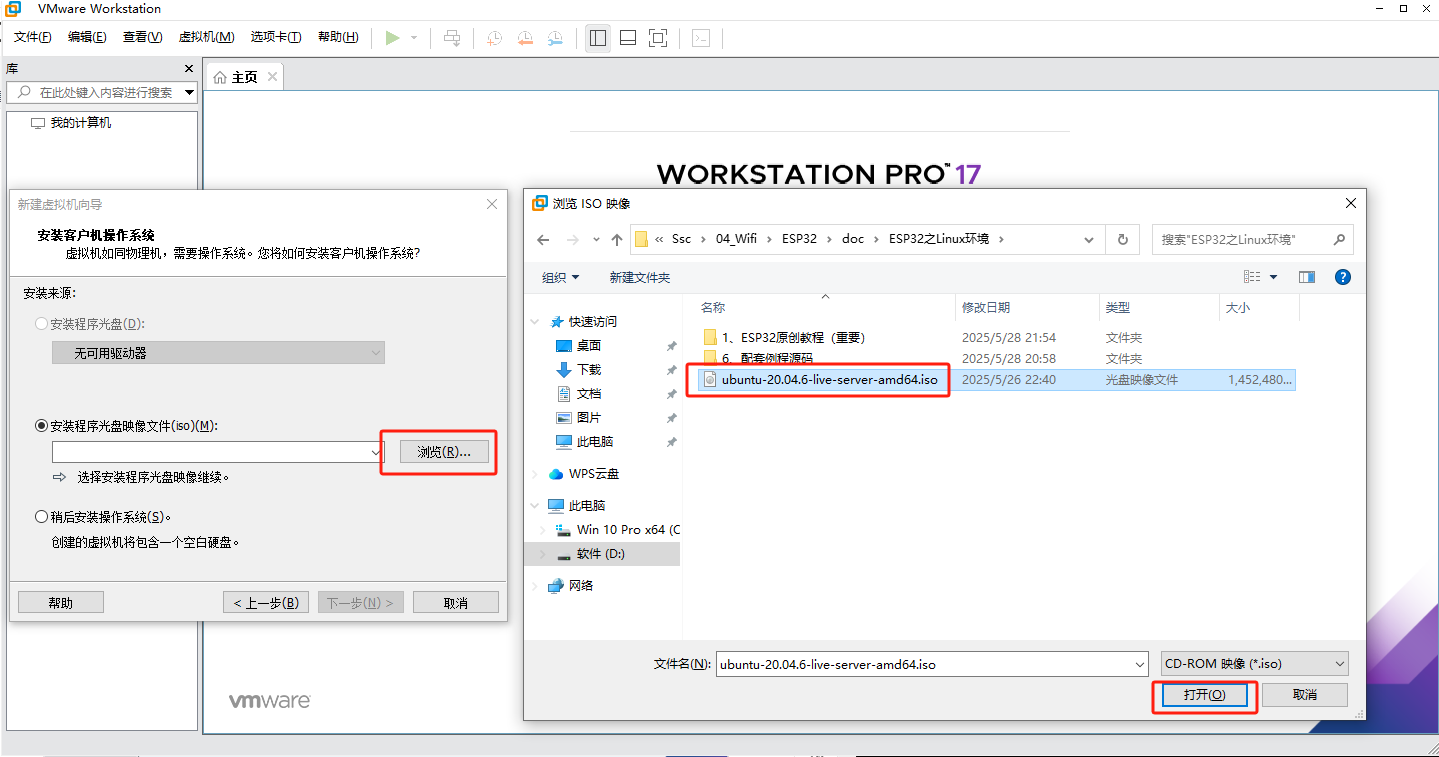Open the 组织 dropdown menu
This screenshot has width=1439, height=757.
click(560, 277)
